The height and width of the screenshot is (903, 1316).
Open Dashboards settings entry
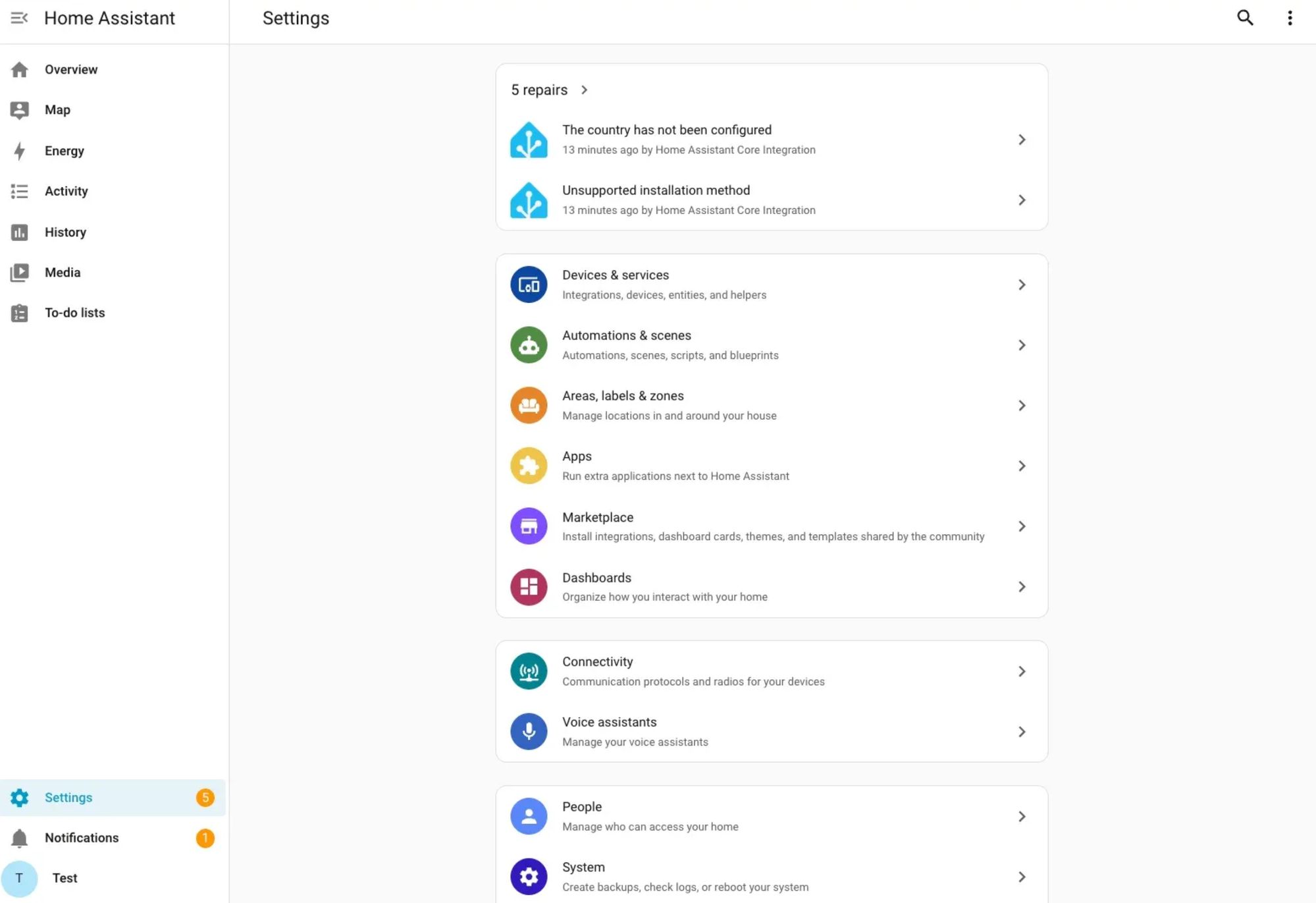pyautogui.click(x=772, y=587)
